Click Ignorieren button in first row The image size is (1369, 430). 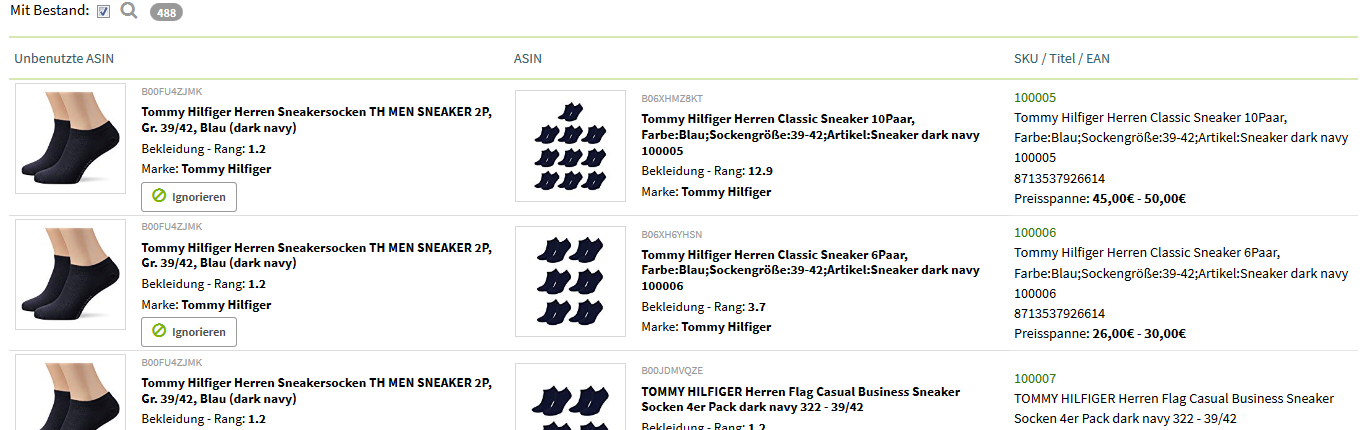click(x=189, y=197)
